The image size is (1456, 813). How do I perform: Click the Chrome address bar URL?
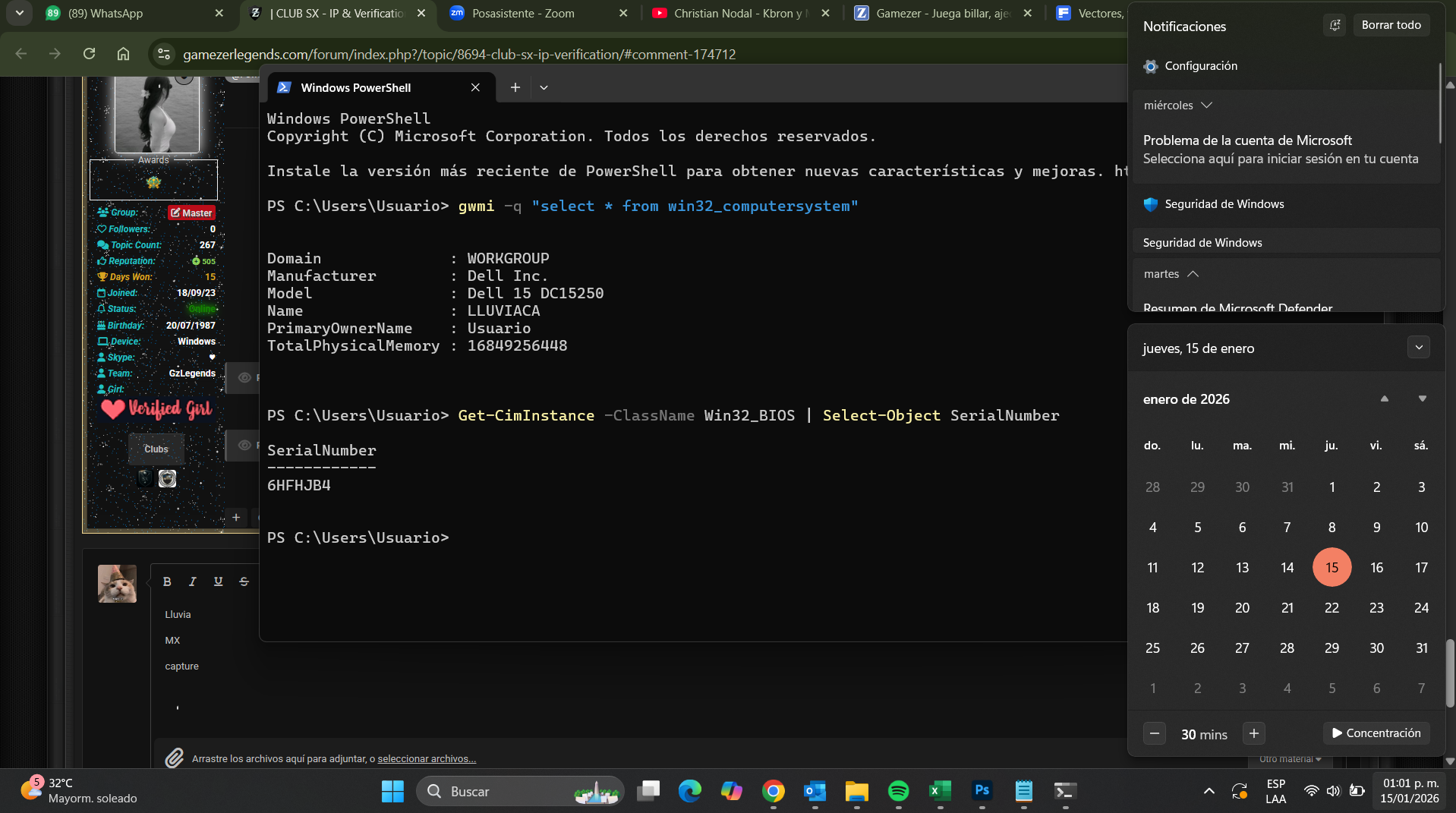tap(459, 54)
